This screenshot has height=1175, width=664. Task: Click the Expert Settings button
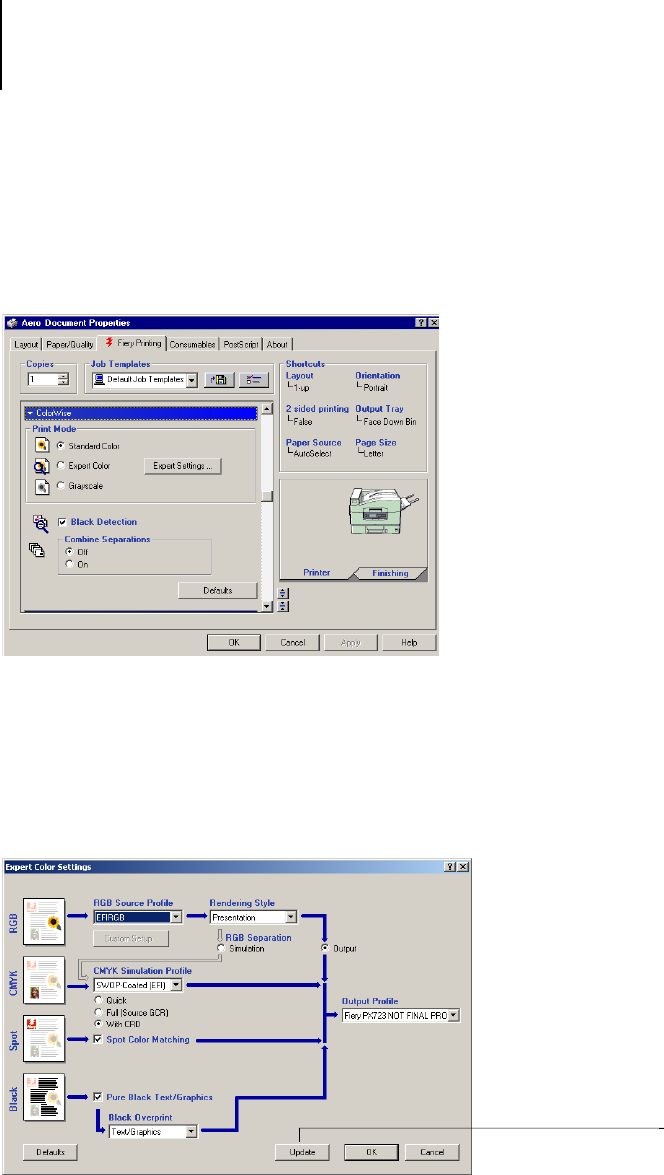pos(183,466)
